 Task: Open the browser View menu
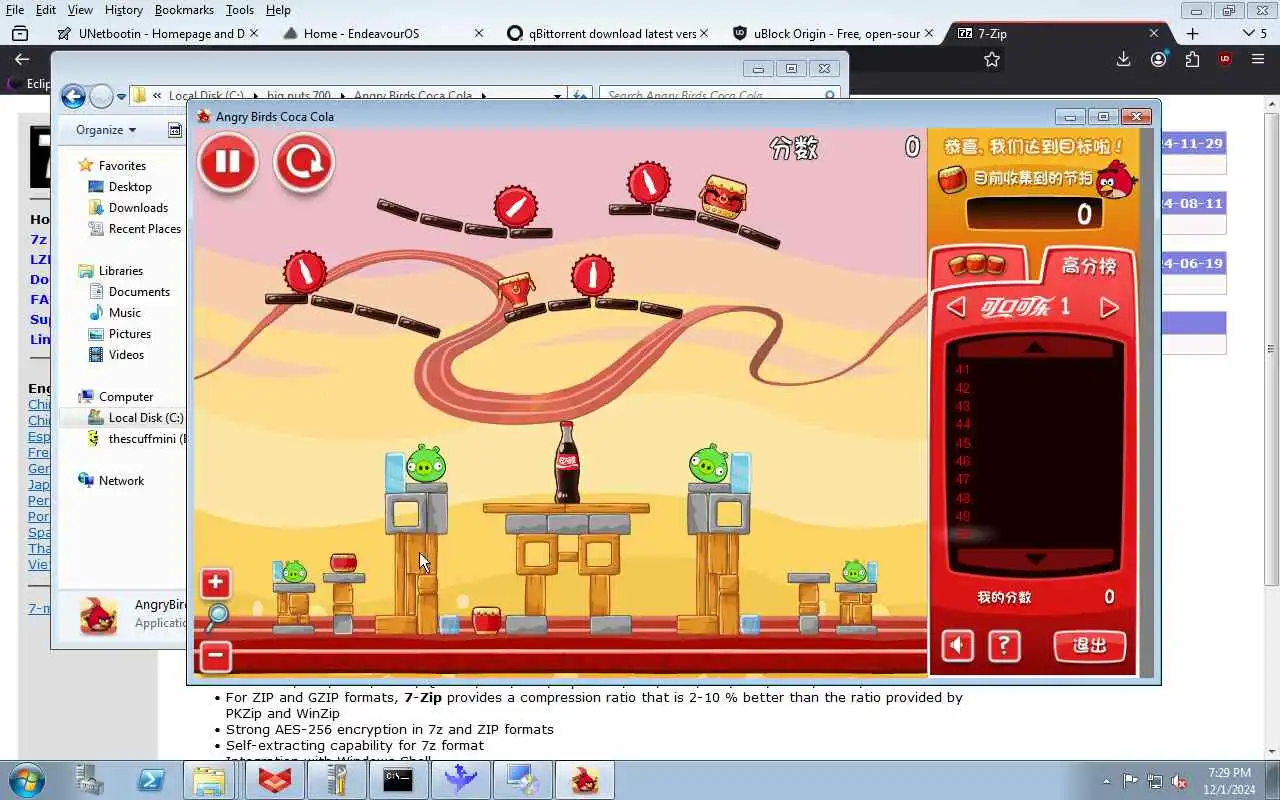pos(80,10)
